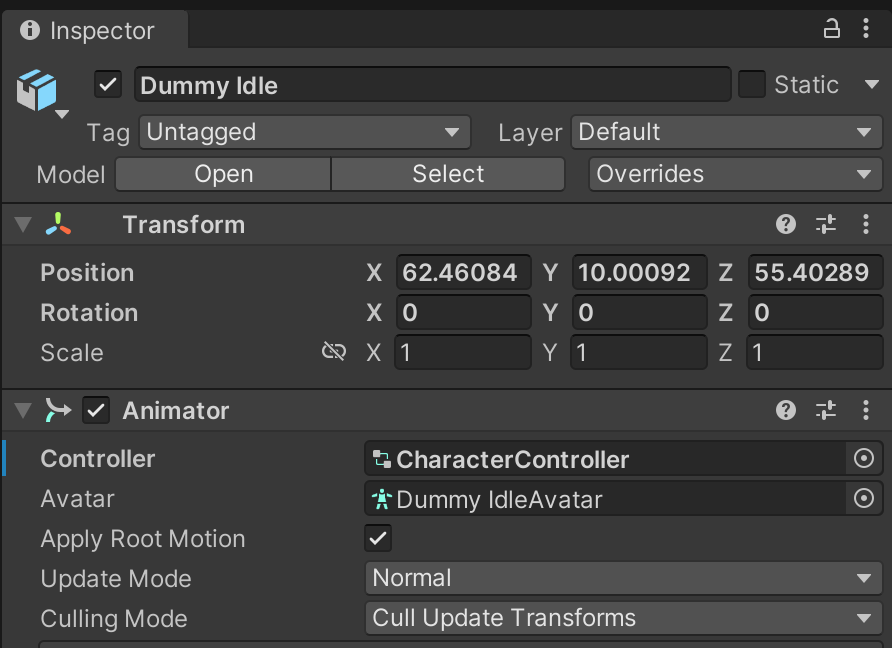Image resolution: width=892 pixels, height=648 pixels.
Task: Click the GameObject cube icon picker
Action: (40, 94)
